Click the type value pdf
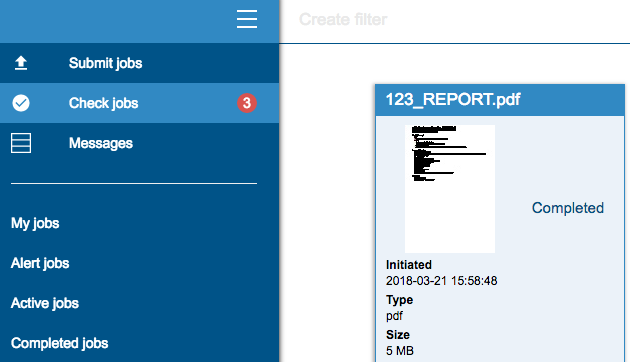 [394, 316]
